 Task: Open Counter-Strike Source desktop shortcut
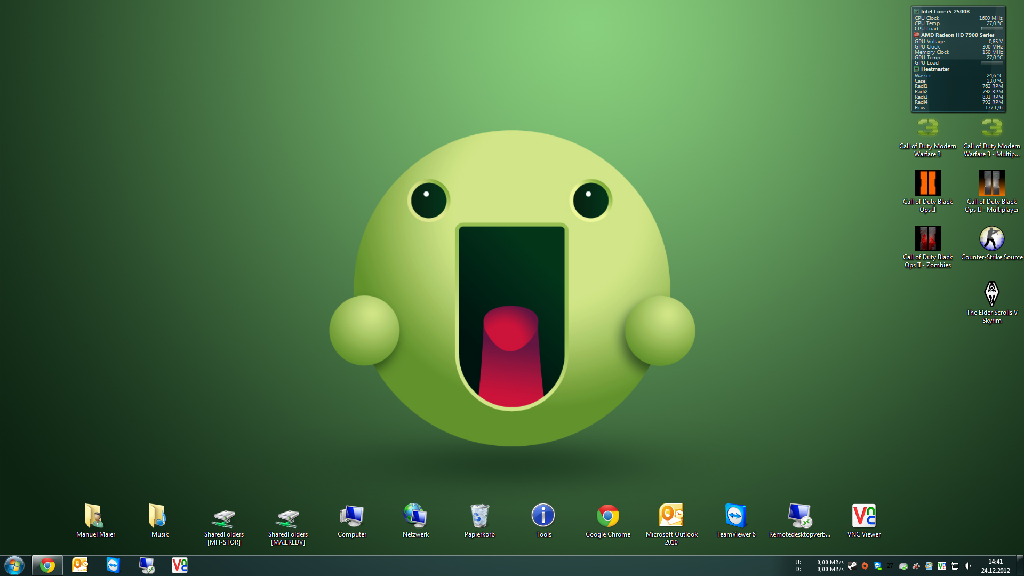tap(991, 239)
